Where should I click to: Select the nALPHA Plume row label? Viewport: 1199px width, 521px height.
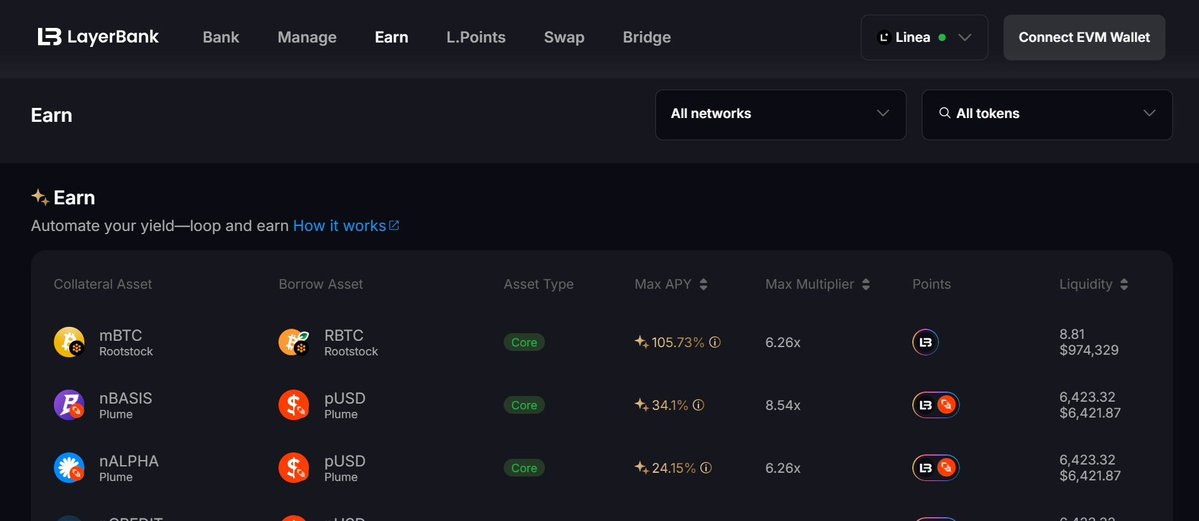tap(128, 468)
